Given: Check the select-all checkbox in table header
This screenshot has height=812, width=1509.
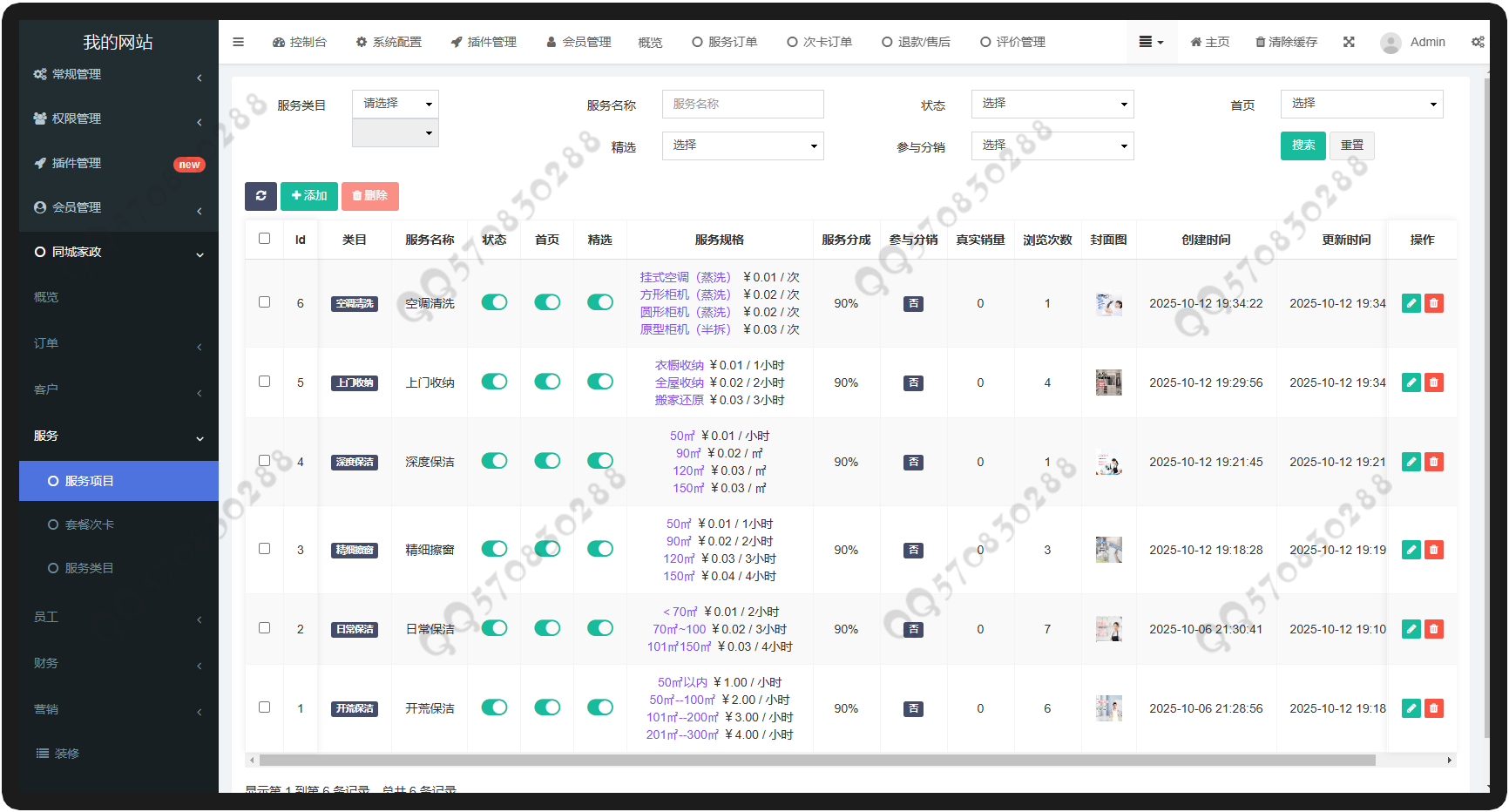Looking at the screenshot, I should point(264,239).
